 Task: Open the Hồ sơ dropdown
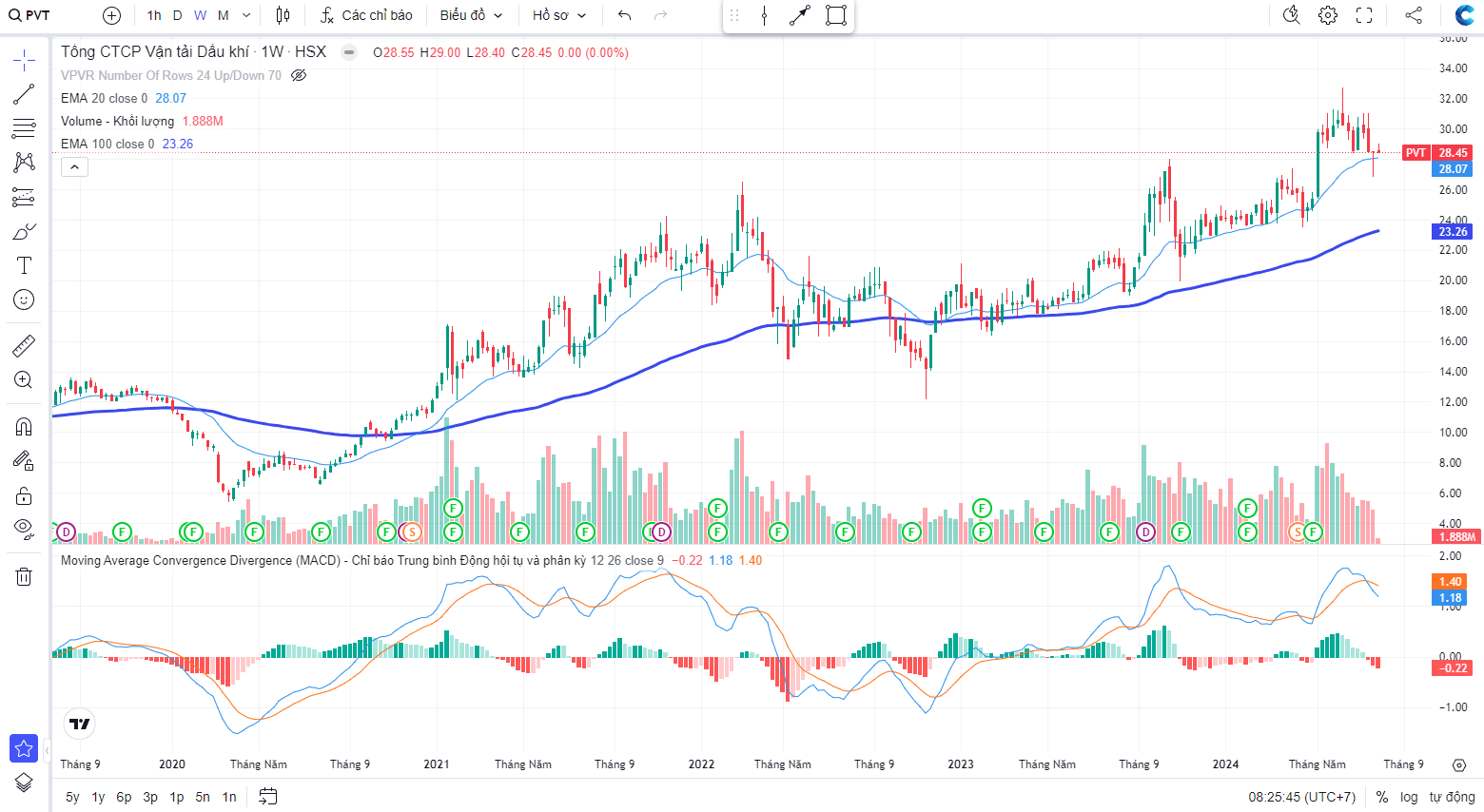[559, 15]
